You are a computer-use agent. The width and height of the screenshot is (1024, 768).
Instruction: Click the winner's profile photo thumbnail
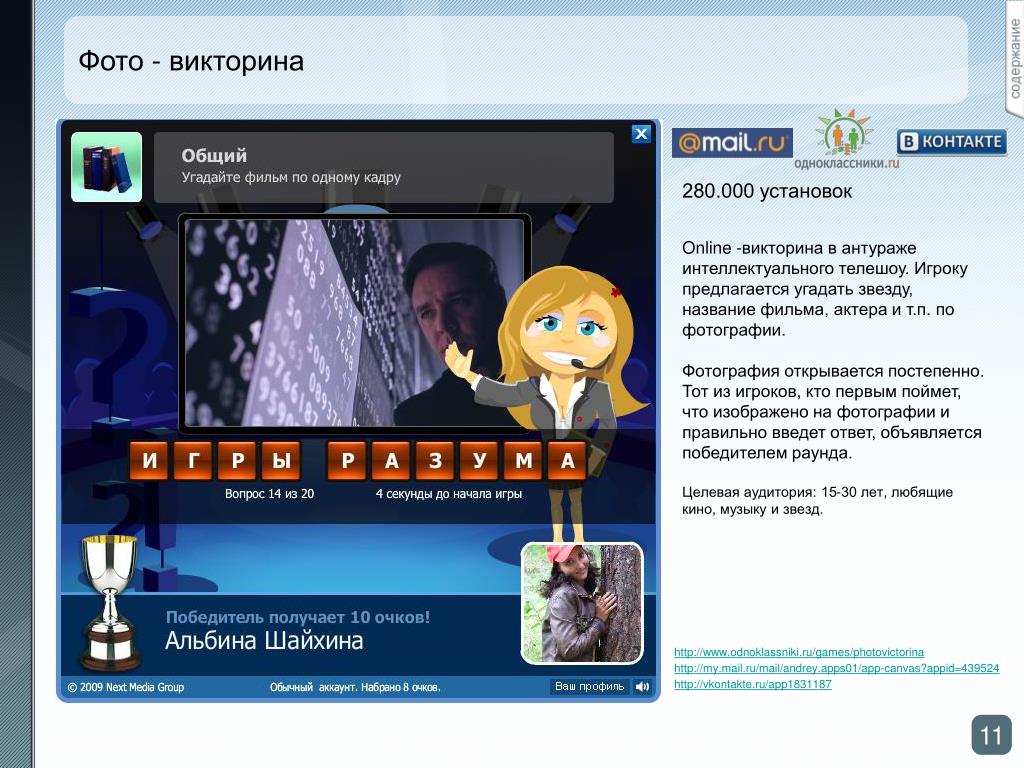tap(583, 603)
